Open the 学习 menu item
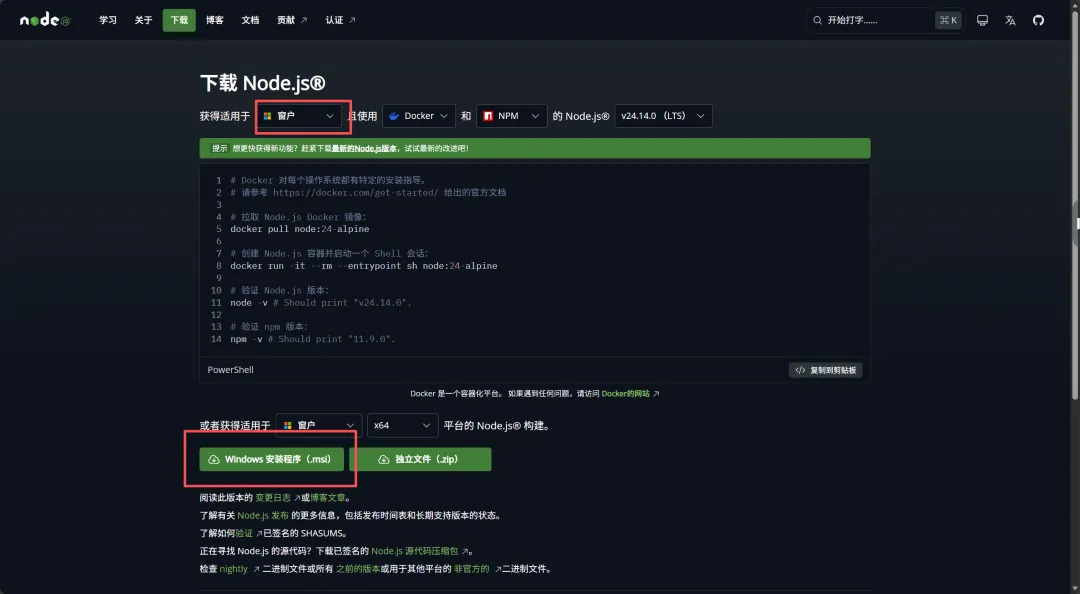Screen dimensions: 1080x594 coord(107,20)
